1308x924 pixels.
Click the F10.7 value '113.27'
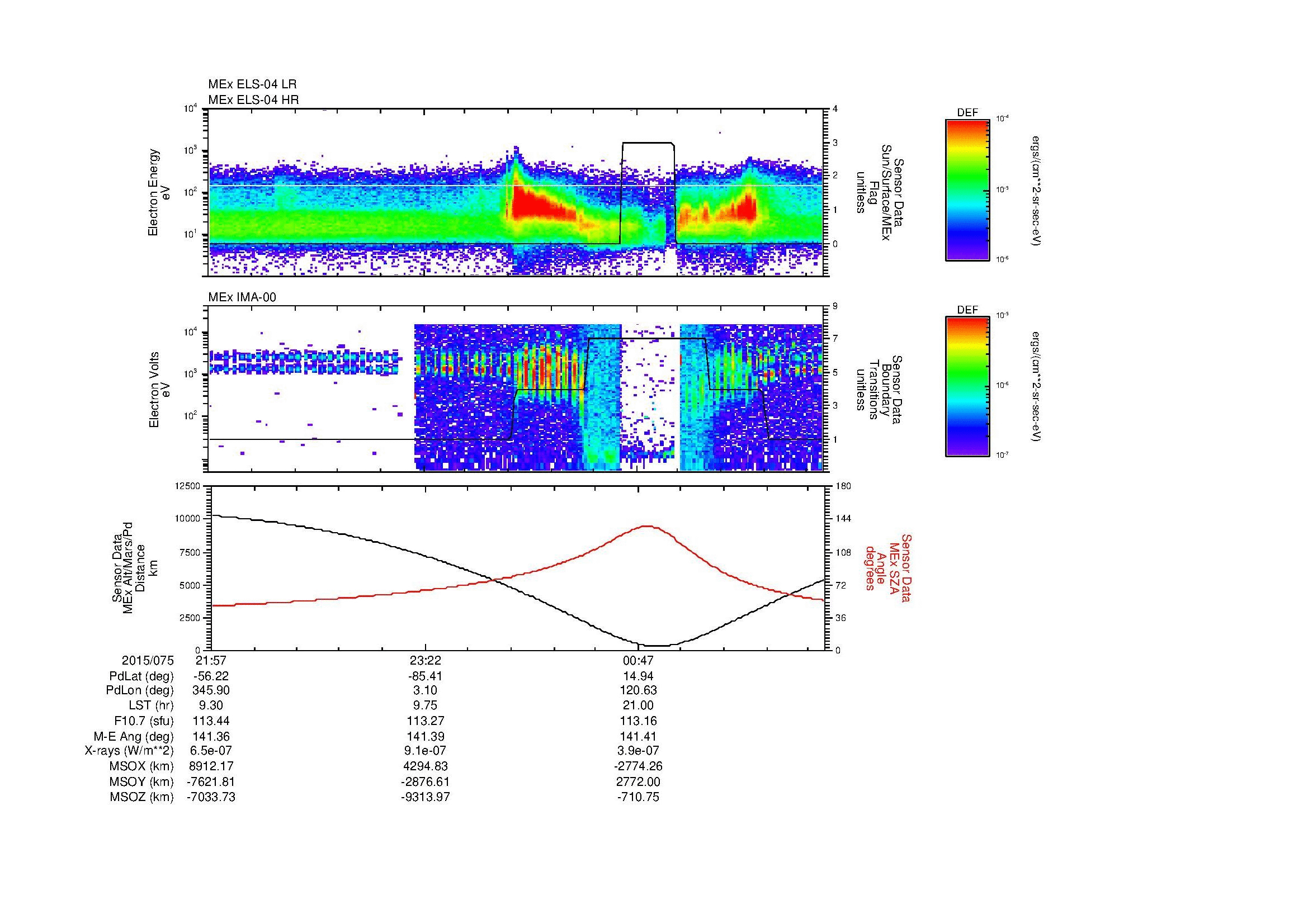coord(425,721)
